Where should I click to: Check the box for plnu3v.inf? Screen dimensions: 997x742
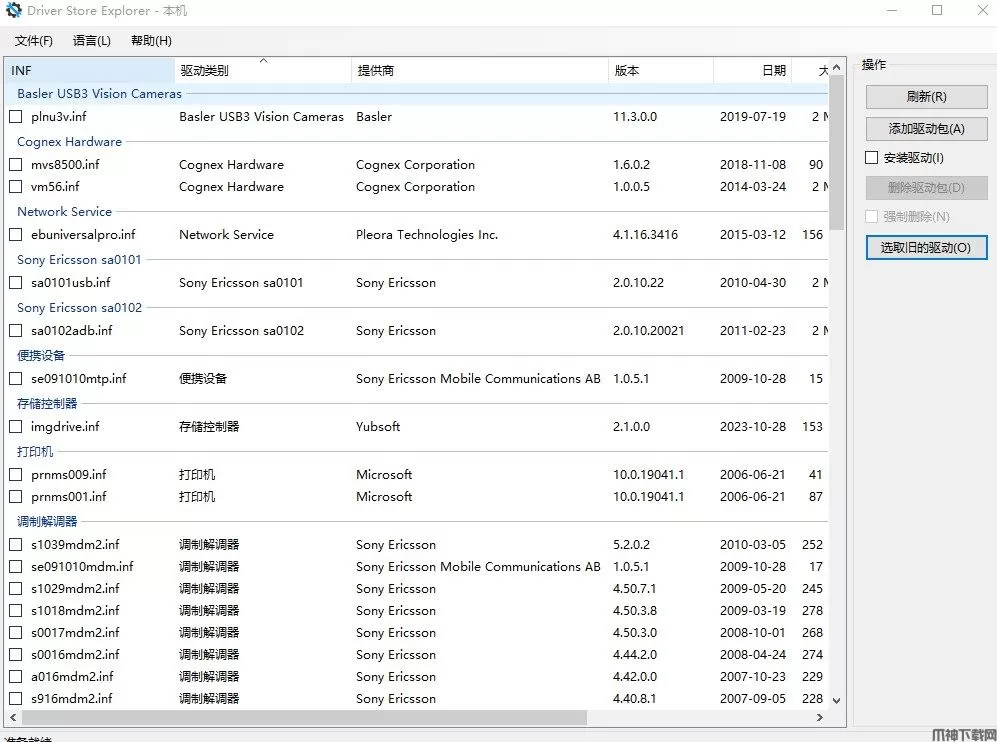pos(16,117)
